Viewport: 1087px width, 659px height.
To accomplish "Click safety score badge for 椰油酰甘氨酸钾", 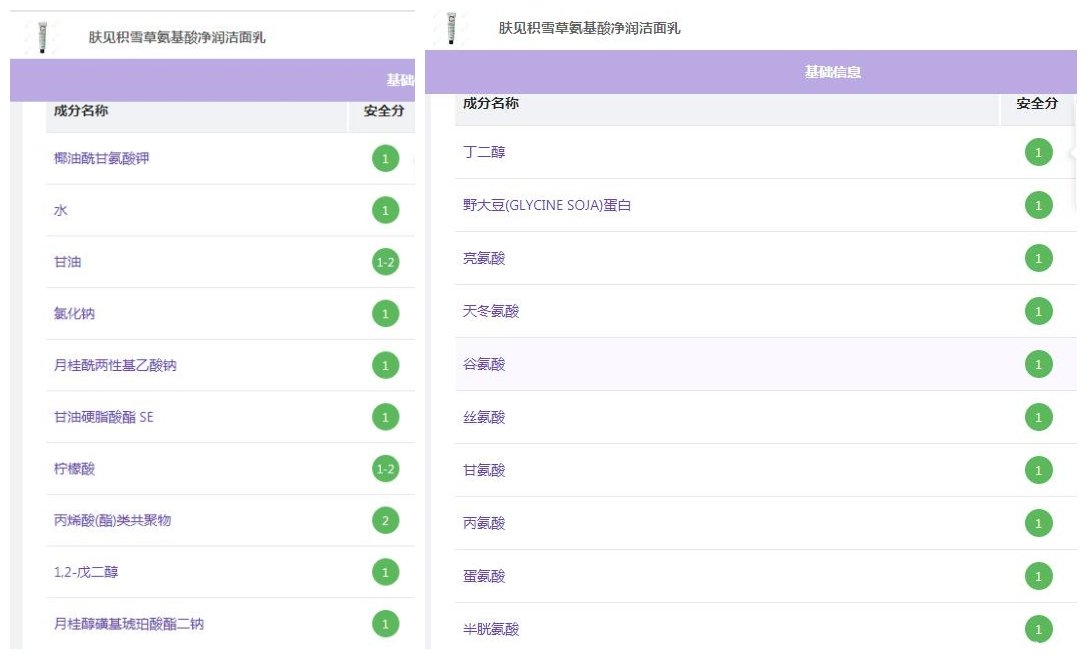I will pyautogui.click(x=385, y=158).
